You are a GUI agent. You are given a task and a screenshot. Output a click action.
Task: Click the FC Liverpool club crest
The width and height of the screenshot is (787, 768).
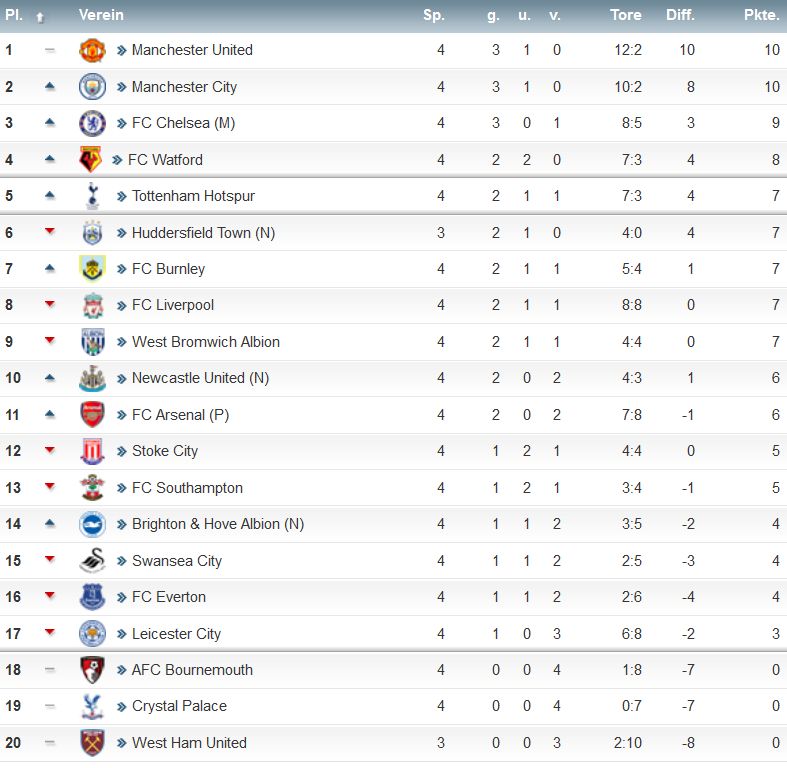click(x=92, y=305)
